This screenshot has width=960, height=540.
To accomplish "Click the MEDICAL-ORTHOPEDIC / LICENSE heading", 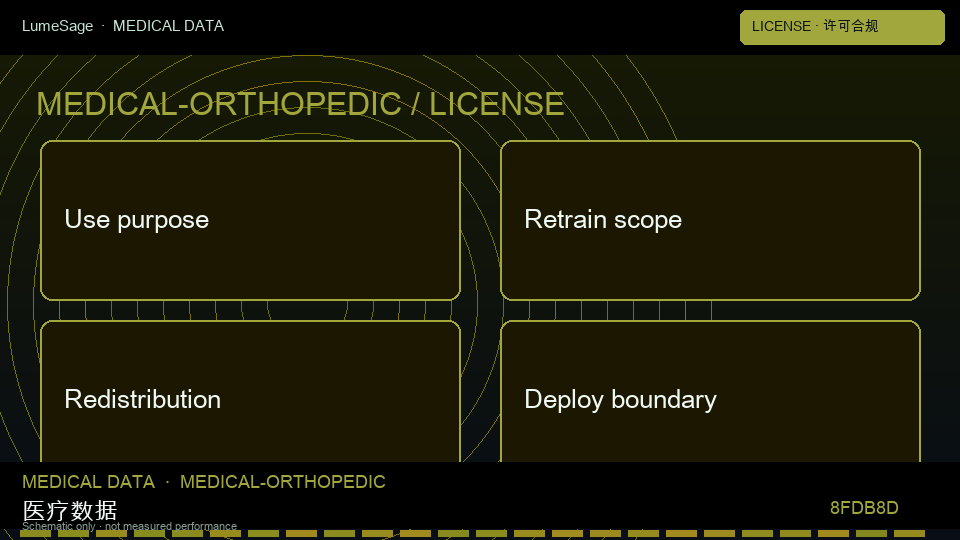I will (x=300, y=103).
